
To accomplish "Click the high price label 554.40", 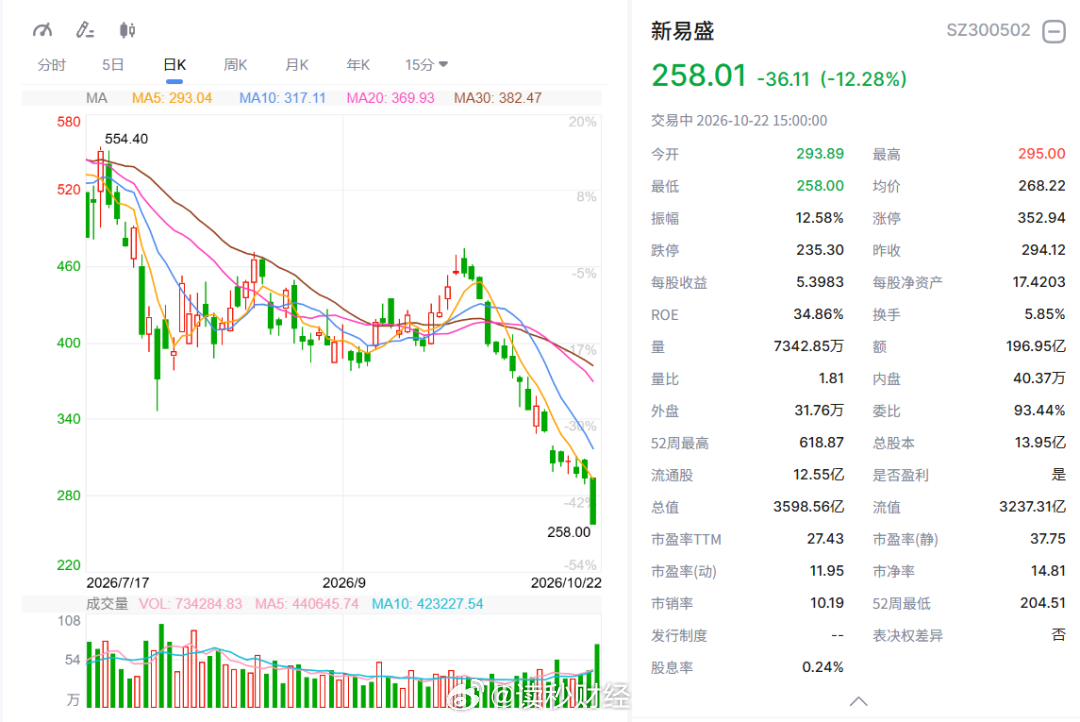I will [x=126, y=139].
